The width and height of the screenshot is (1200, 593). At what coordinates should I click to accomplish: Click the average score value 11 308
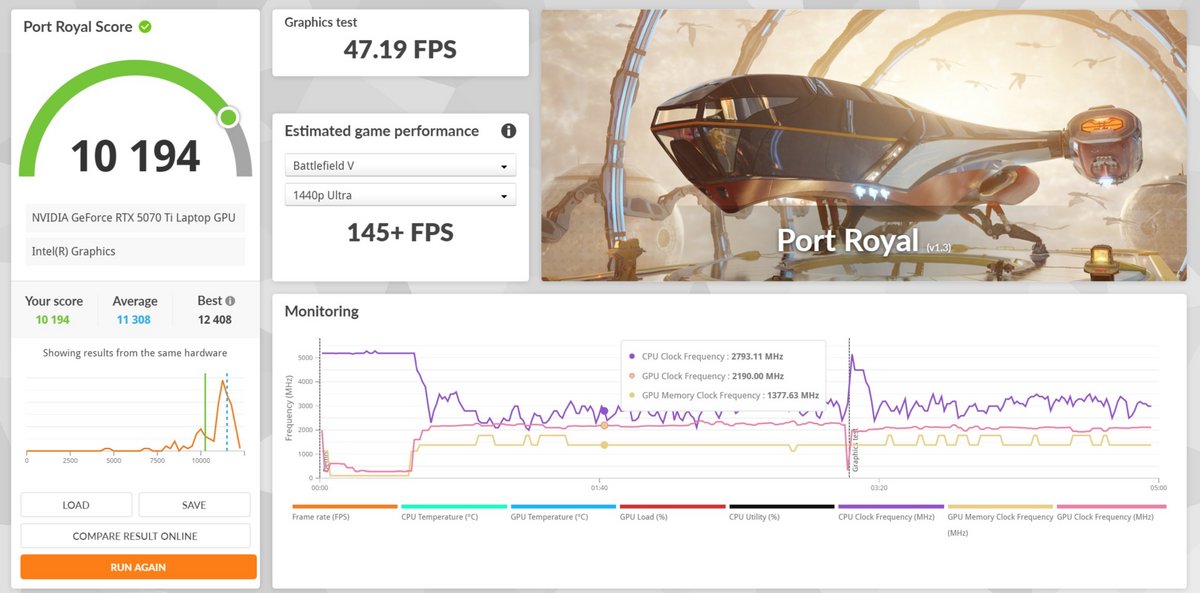(x=134, y=320)
